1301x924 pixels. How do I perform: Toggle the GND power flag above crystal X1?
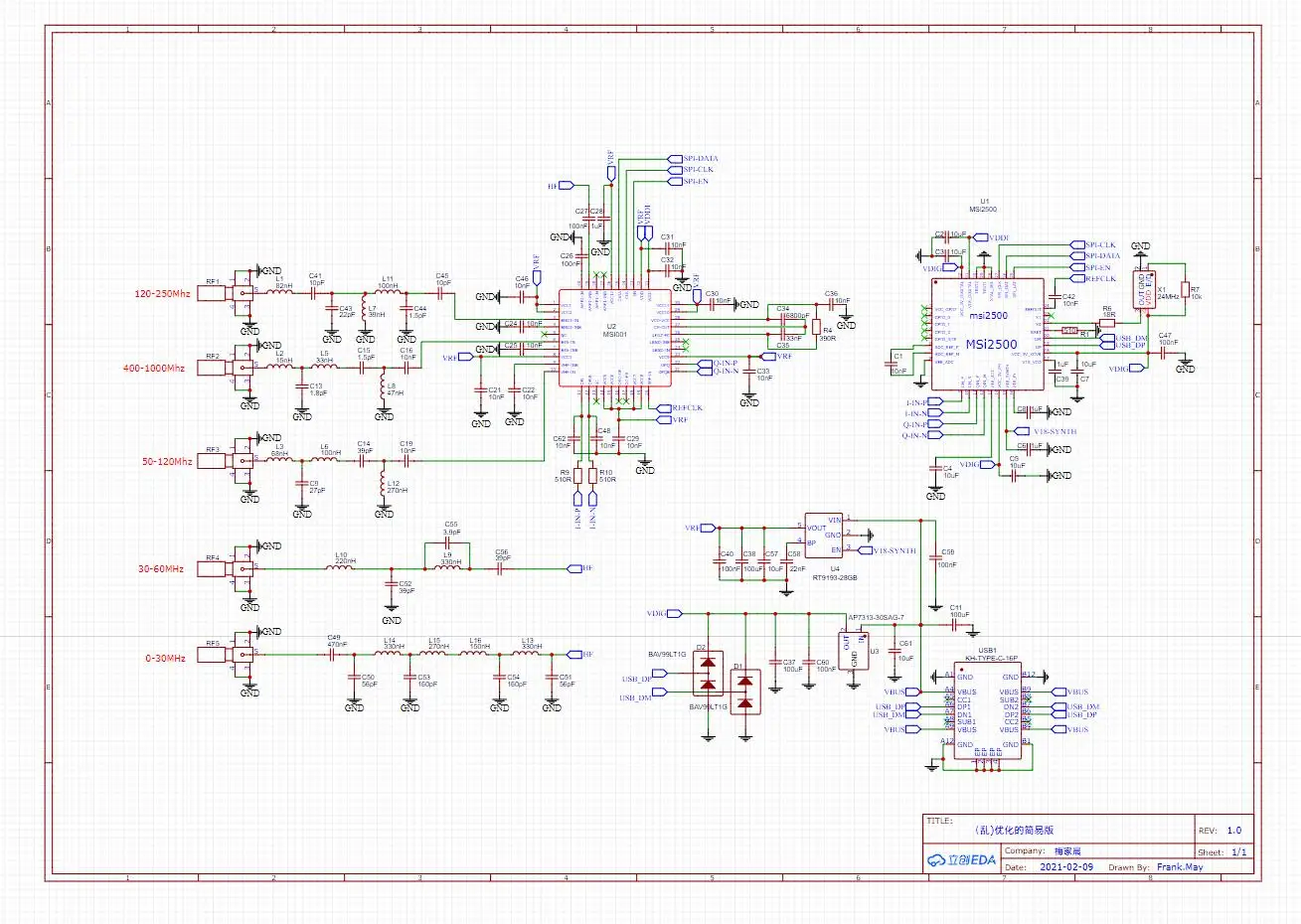pos(1140,248)
